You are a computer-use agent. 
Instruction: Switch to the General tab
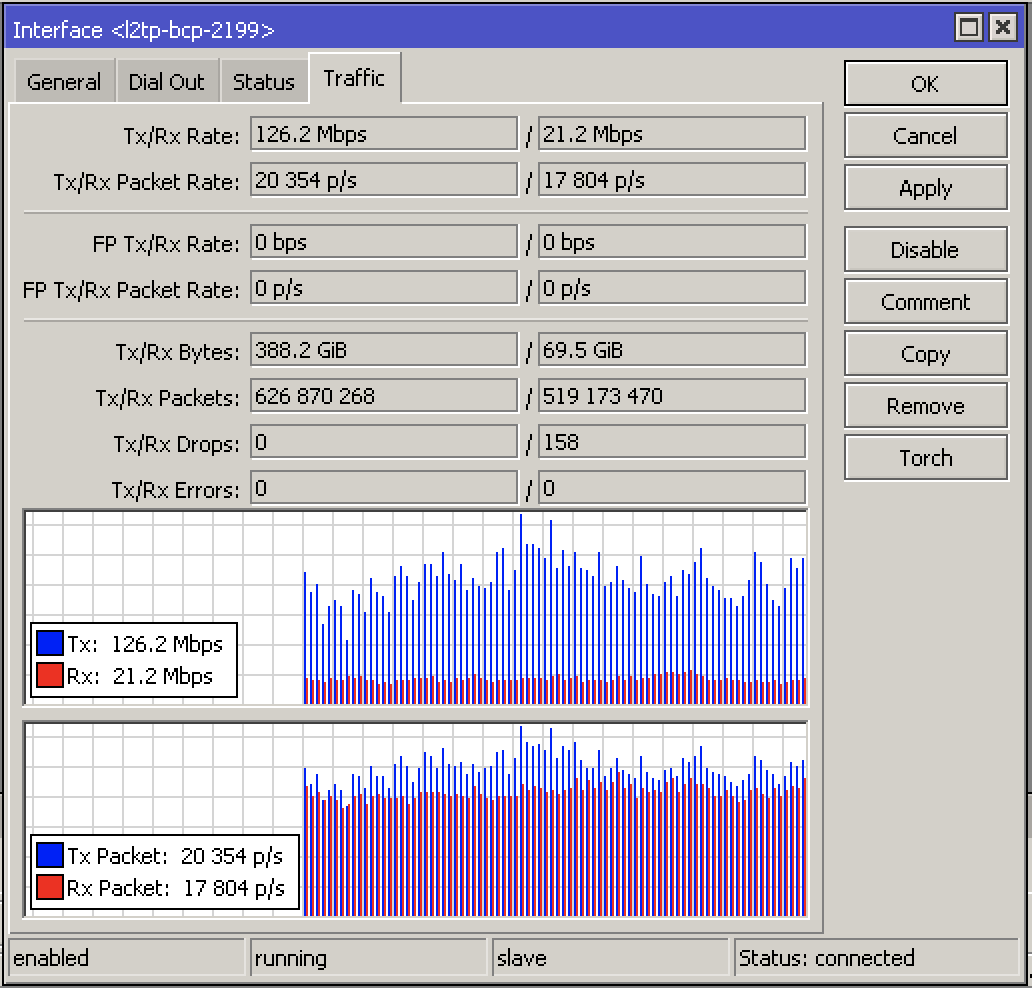coord(63,82)
